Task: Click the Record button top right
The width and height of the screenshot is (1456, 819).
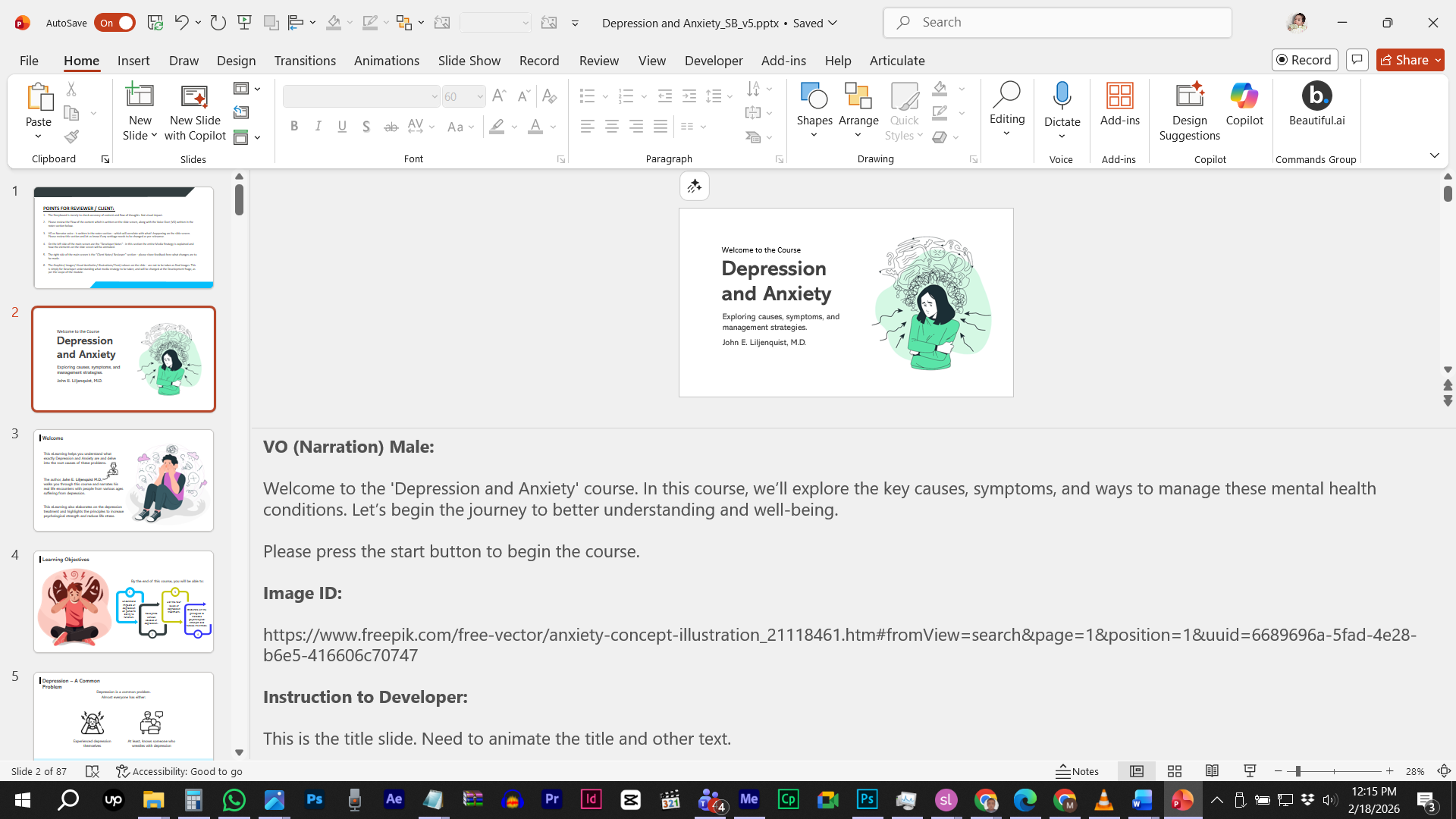Action: click(x=1304, y=60)
